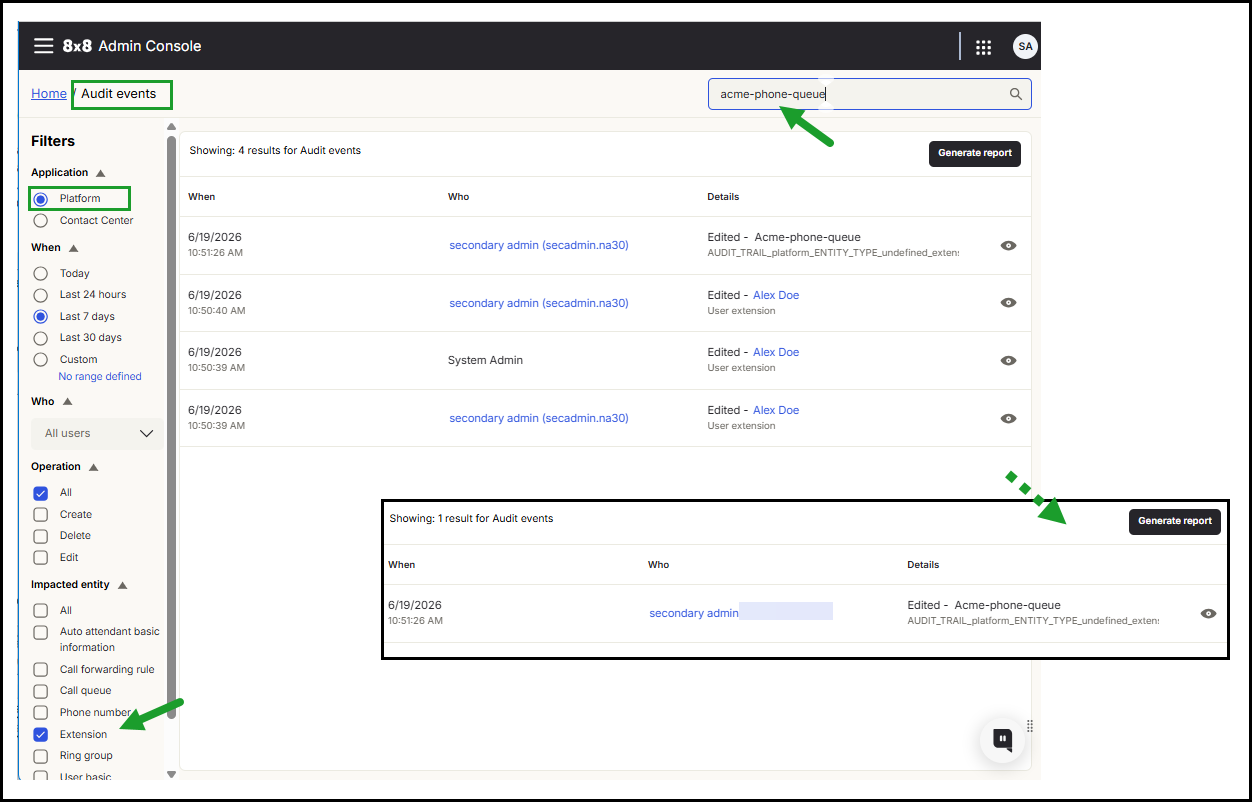Click the When column header
This screenshot has width=1252, height=802.
click(x=202, y=197)
